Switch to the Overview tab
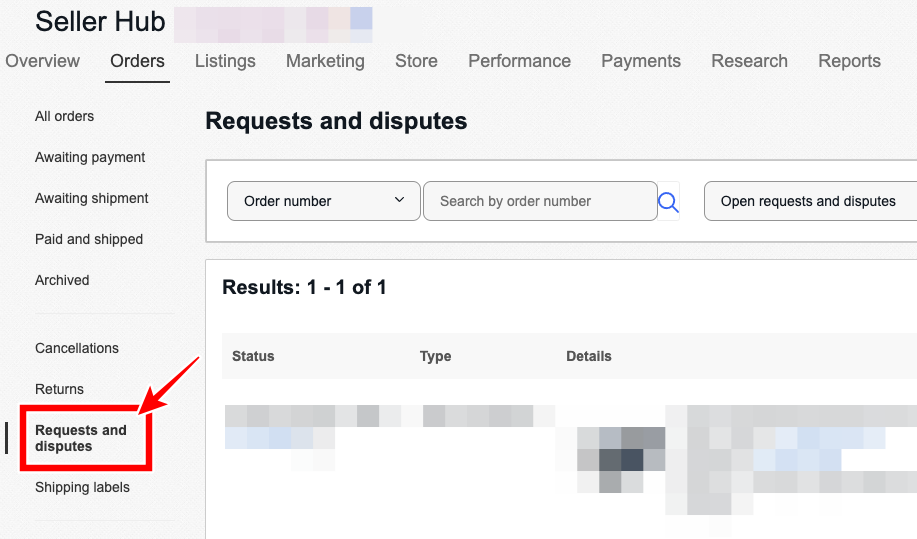 click(42, 61)
